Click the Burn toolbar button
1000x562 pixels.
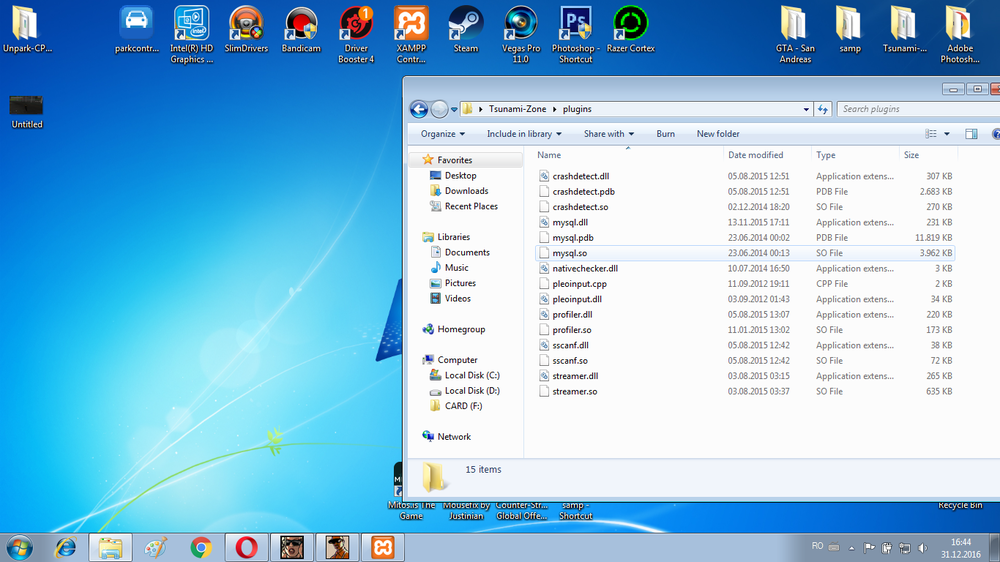coord(665,134)
